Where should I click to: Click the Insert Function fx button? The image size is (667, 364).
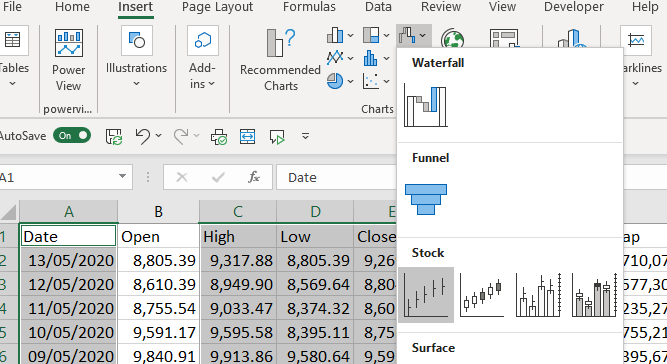[x=254, y=177]
